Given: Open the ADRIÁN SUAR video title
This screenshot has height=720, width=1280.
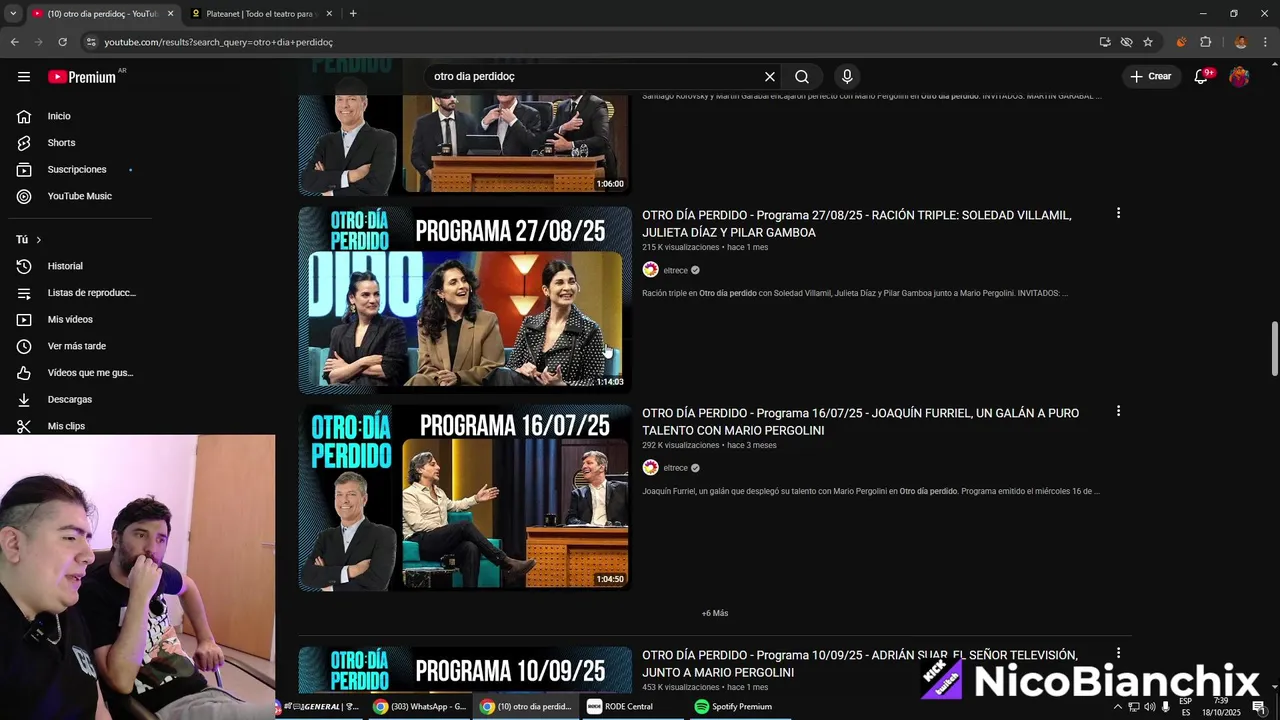Looking at the screenshot, I should tap(859, 664).
